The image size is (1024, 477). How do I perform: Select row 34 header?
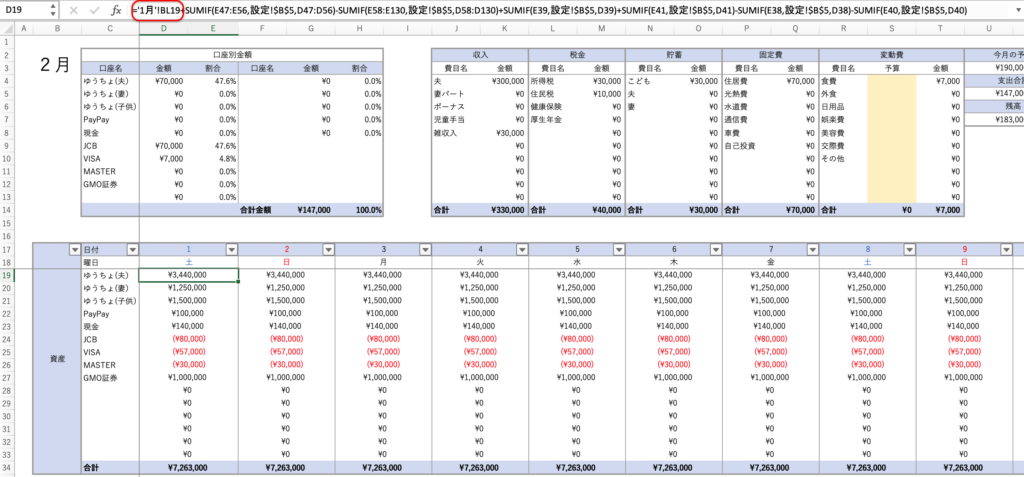pyautogui.click(x=8, y=467)
